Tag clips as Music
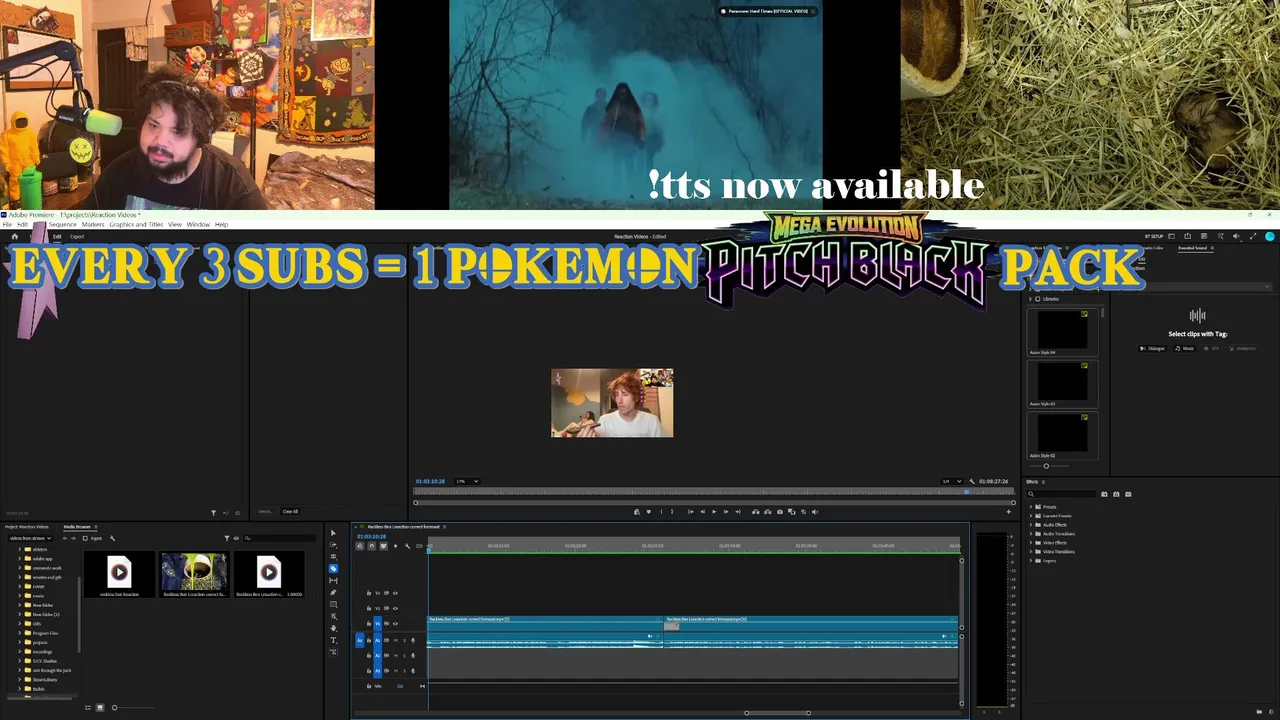 point(1185,348)
